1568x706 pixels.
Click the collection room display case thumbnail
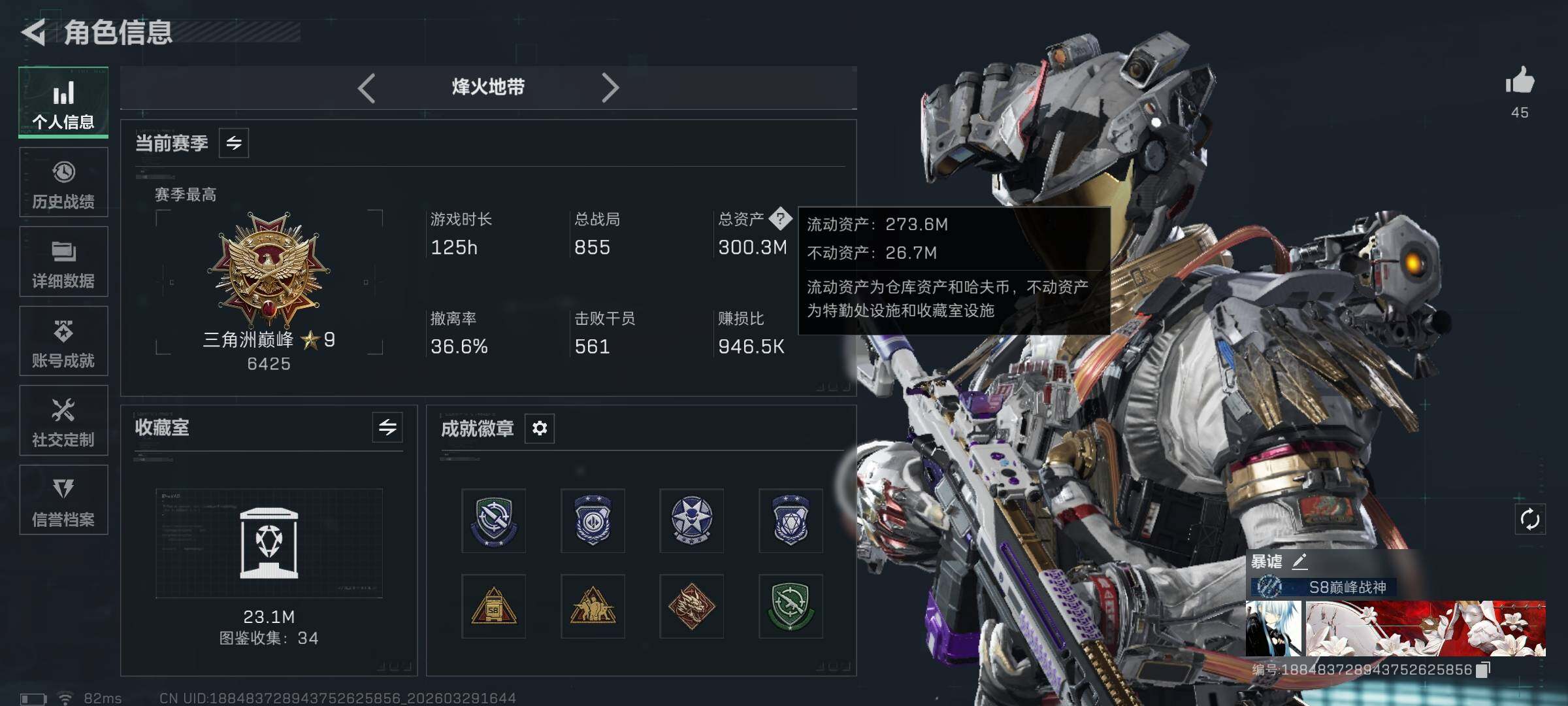(x=269, y=543)
